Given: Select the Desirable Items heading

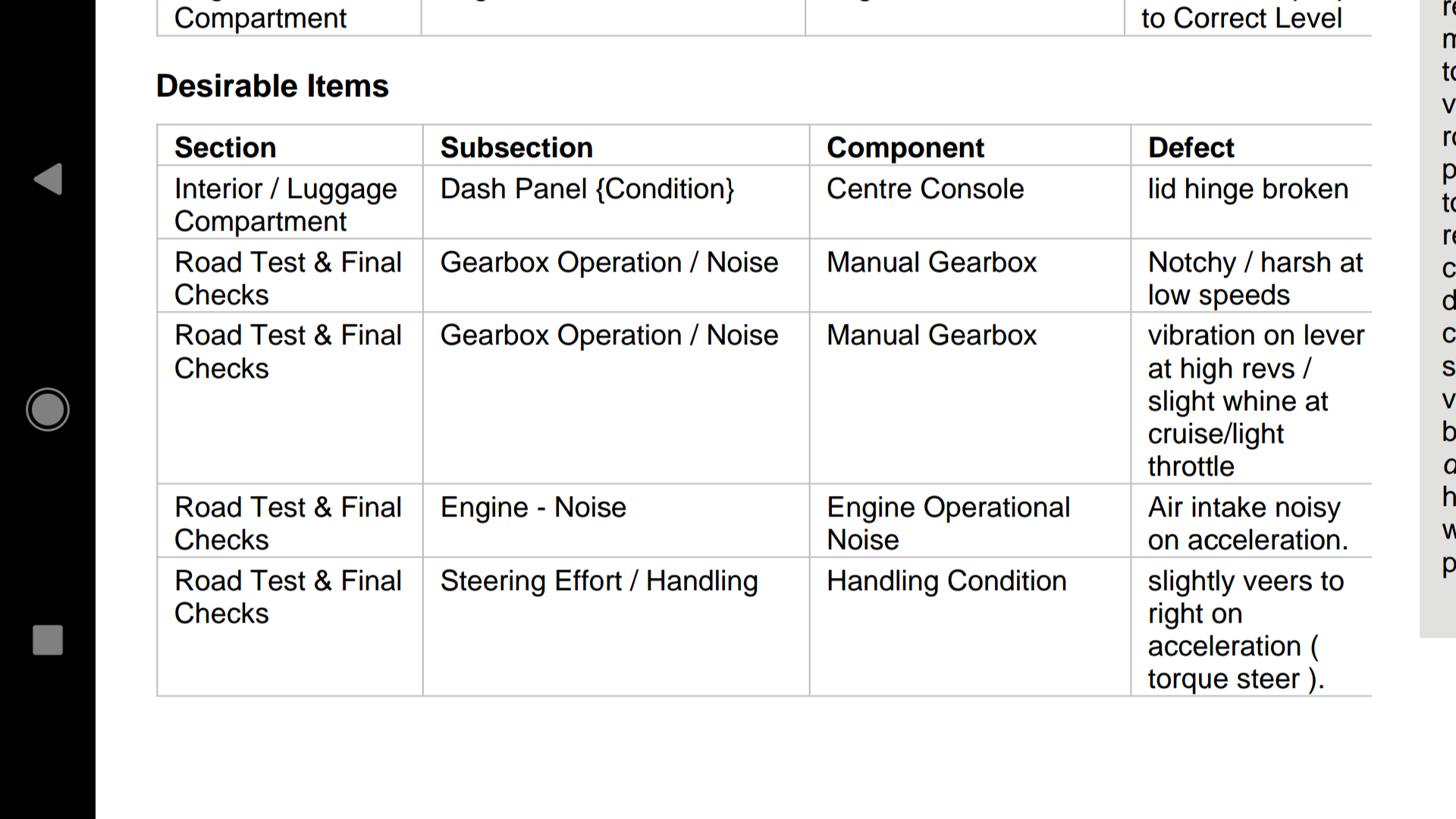Looking at the screenshot, I should (x=272, y=86).
